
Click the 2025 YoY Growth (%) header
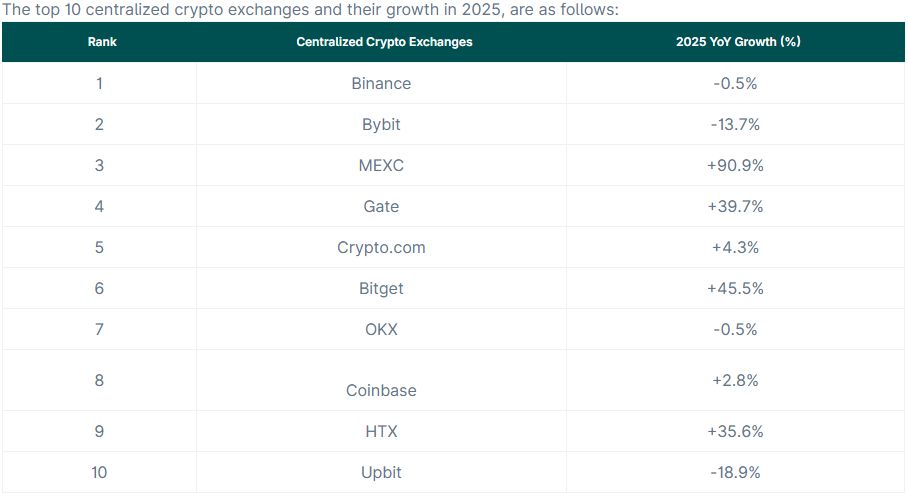pos(738,42)
